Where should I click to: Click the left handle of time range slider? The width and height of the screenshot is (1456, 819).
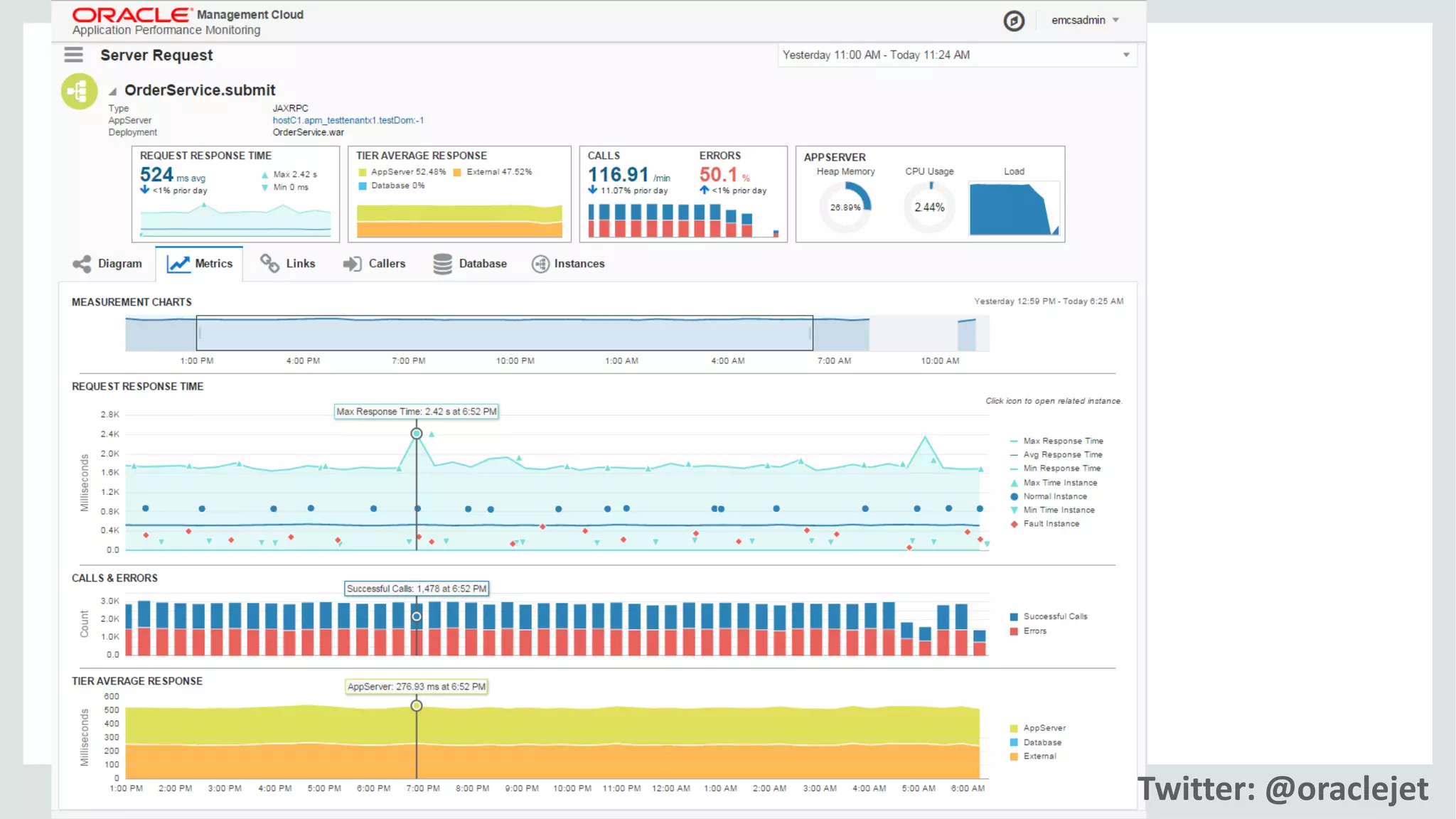pos(200,333)
